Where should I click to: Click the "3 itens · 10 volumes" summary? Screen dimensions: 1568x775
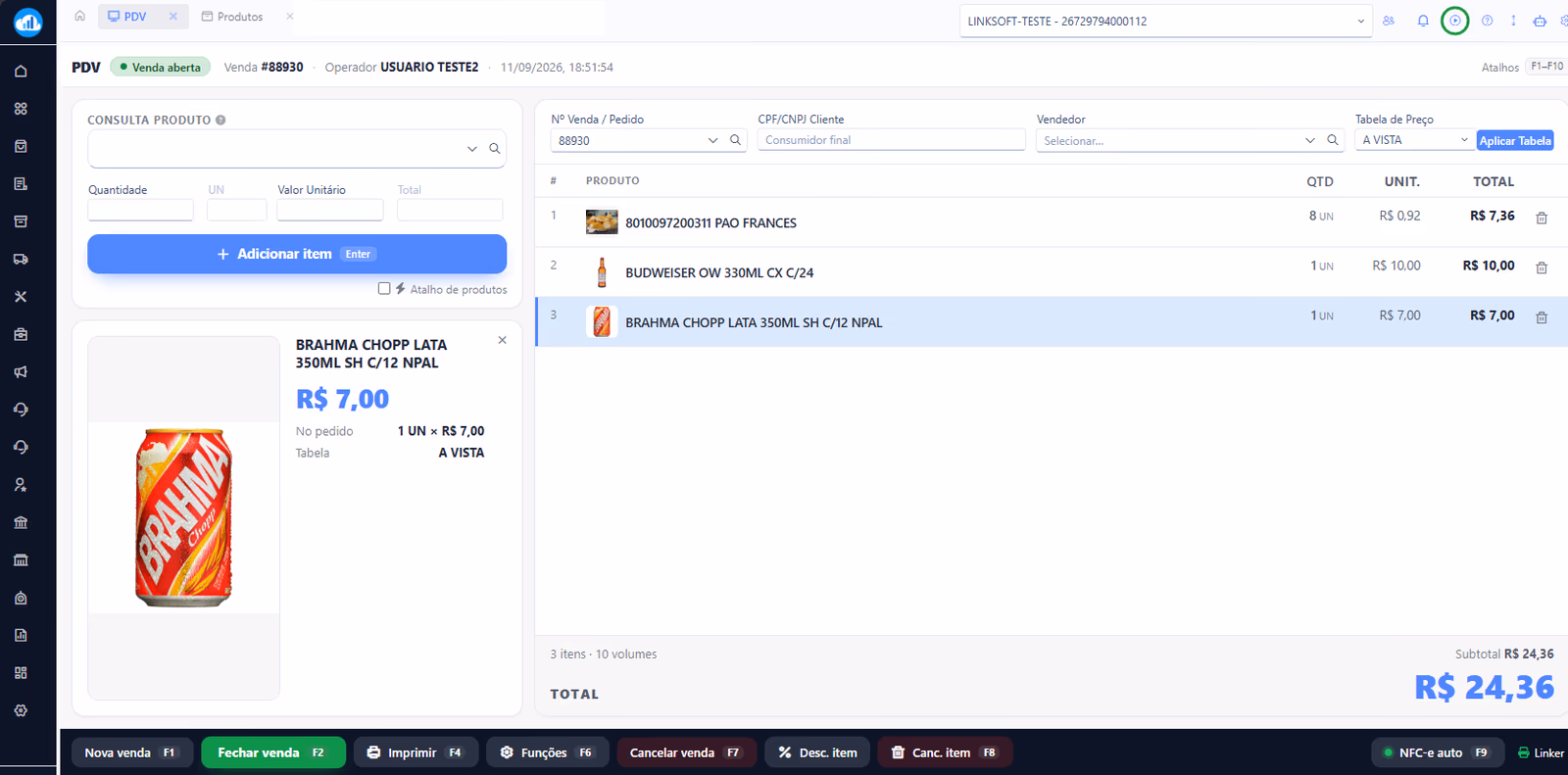604,654
